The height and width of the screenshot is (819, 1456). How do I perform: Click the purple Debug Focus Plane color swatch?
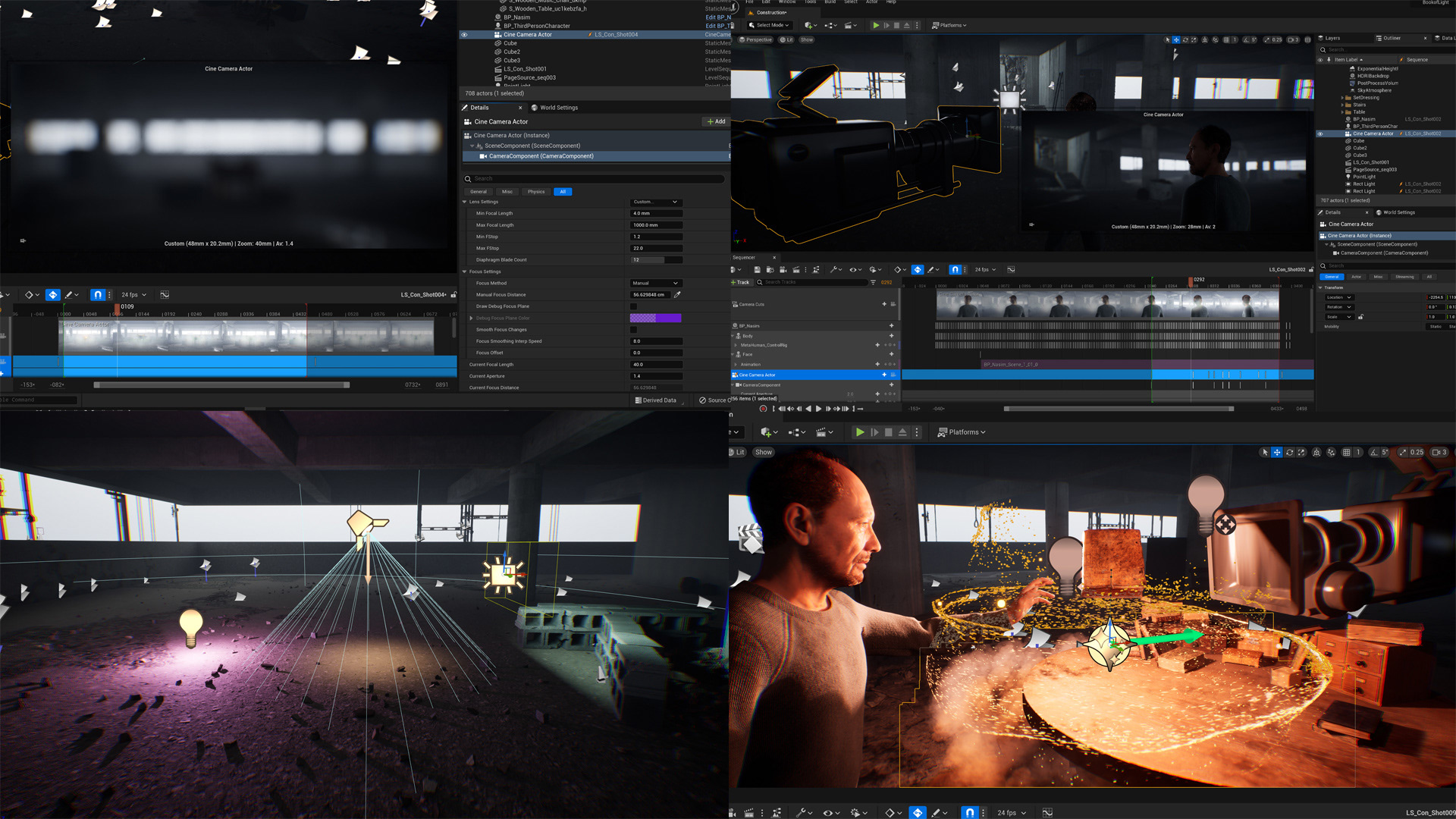coord(655,318)
